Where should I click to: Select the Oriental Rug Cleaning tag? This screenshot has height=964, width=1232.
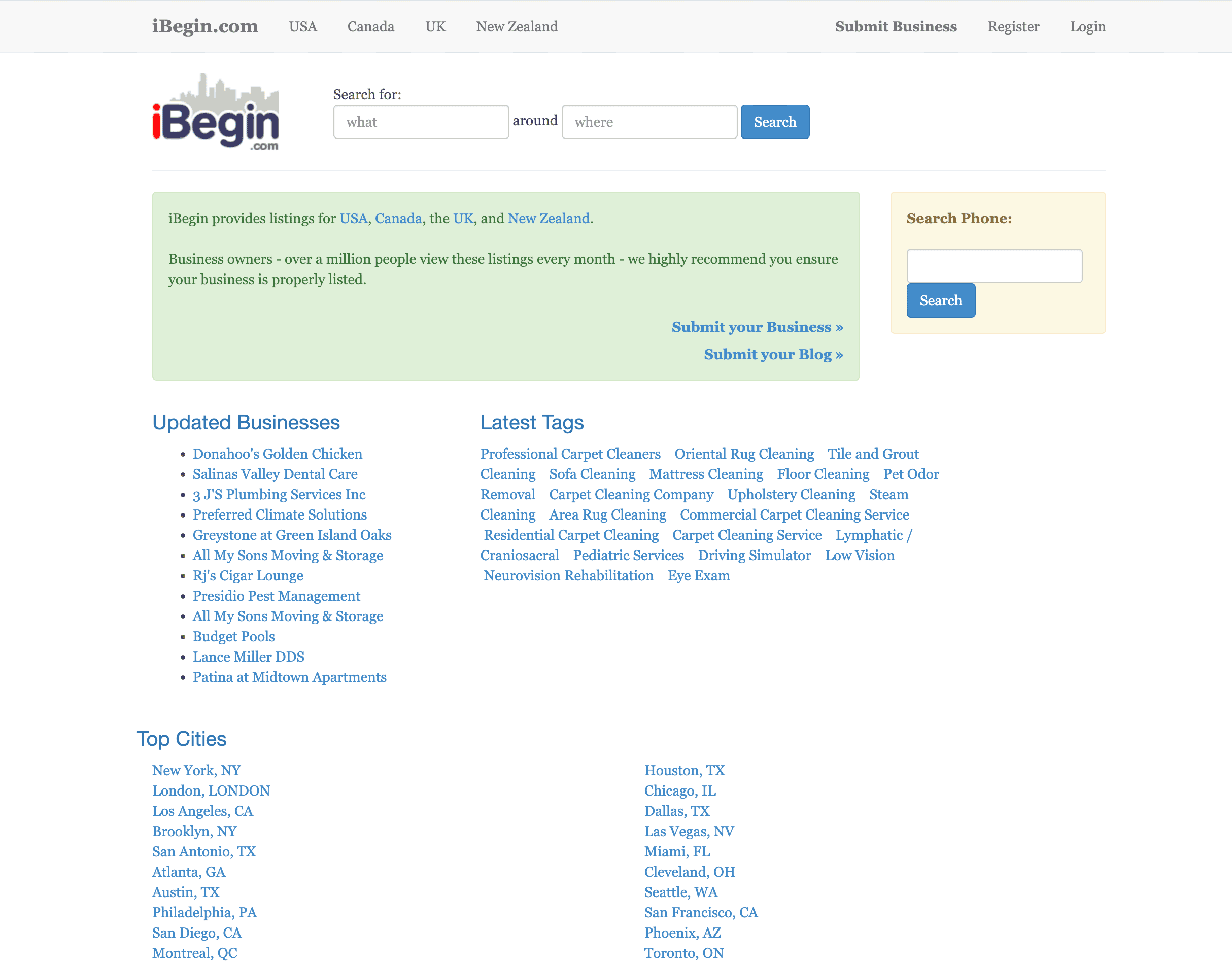pyautogui.click(x=743, y=454)
